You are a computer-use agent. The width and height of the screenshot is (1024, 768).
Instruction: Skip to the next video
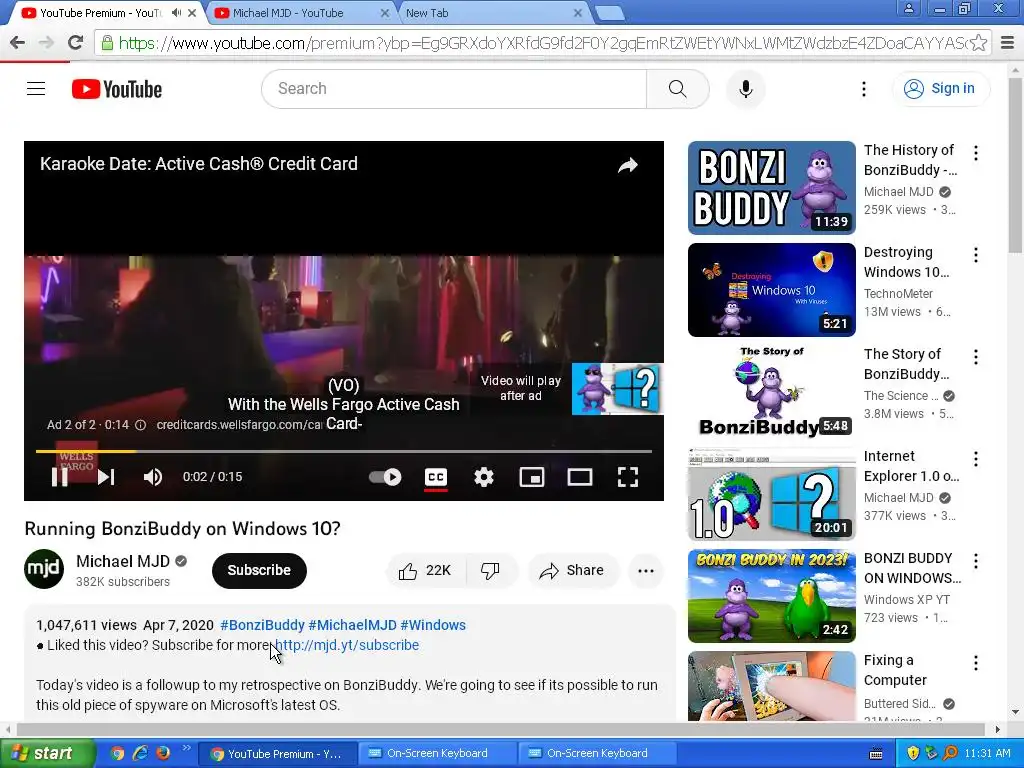pyautogui.click(x=106, y=477)
